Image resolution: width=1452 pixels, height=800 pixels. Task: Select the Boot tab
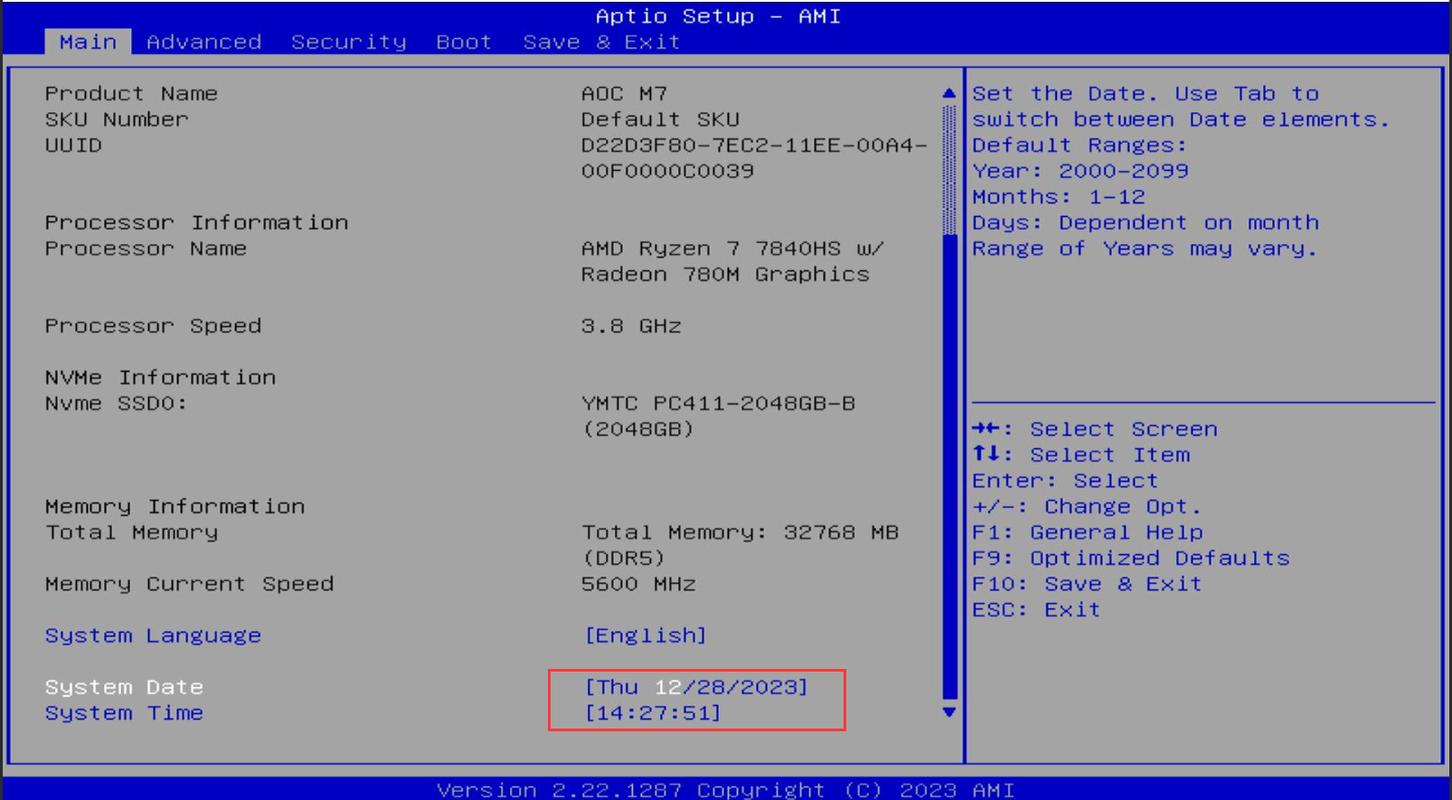pyautogui.click(x=464, y=42)
